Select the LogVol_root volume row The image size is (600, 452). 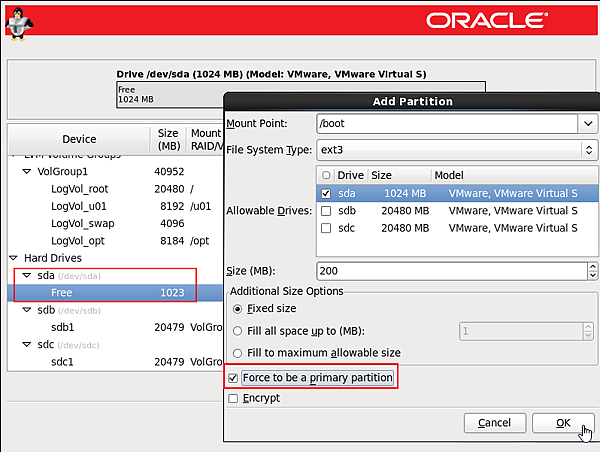pos(79,189)
